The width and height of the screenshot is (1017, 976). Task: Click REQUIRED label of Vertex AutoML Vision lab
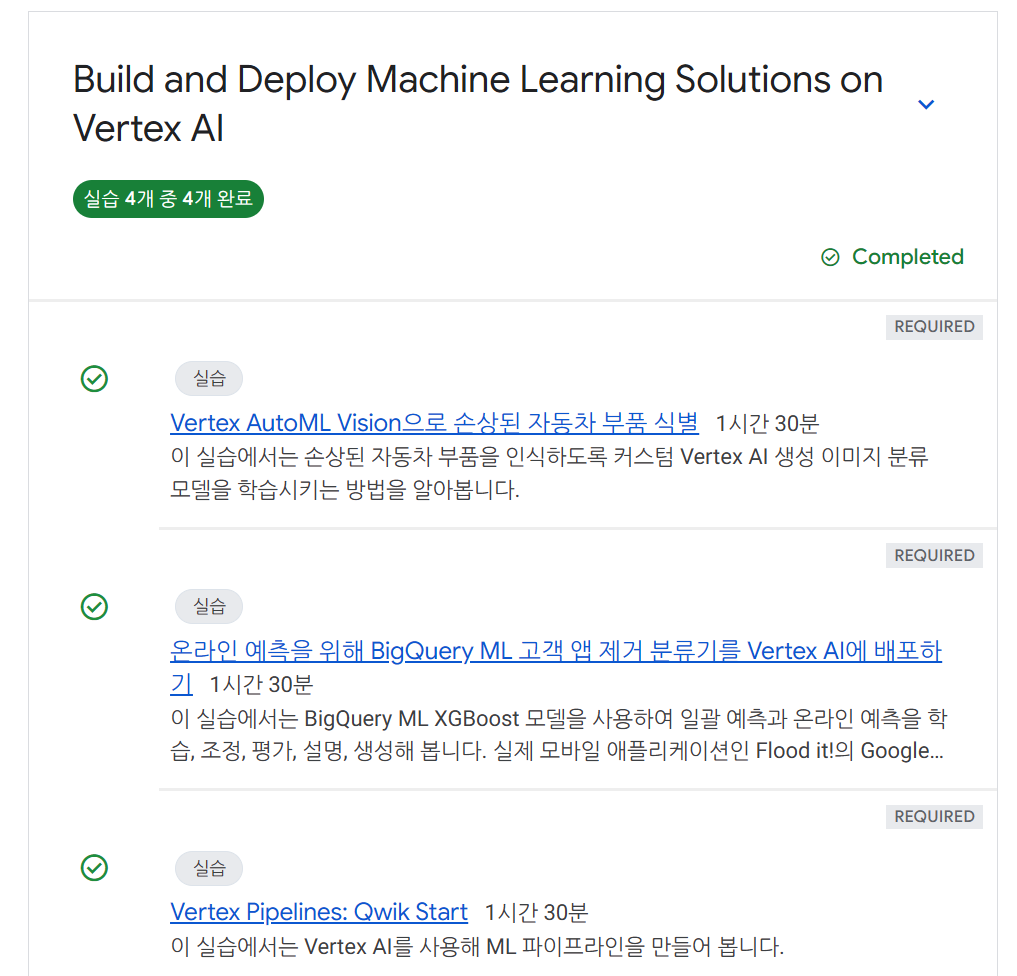pyautogui.click(x=934, y=327)
